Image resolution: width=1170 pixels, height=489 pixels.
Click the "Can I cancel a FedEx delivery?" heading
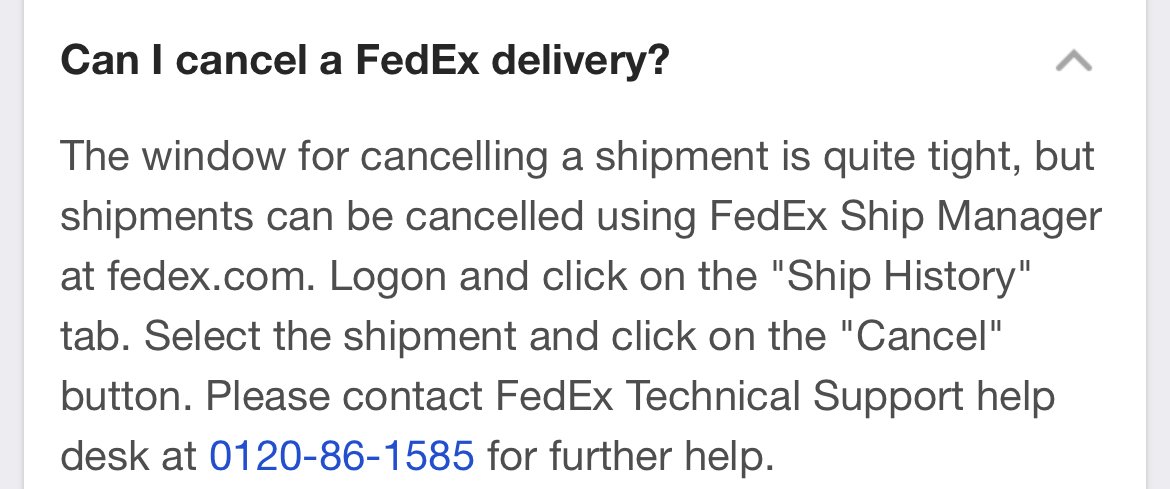pyautogui.click(x=365, y=60)
